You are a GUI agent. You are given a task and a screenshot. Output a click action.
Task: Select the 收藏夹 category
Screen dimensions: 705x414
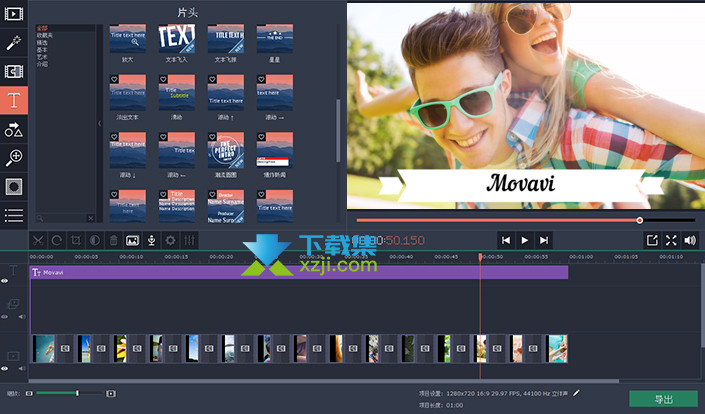45,35
